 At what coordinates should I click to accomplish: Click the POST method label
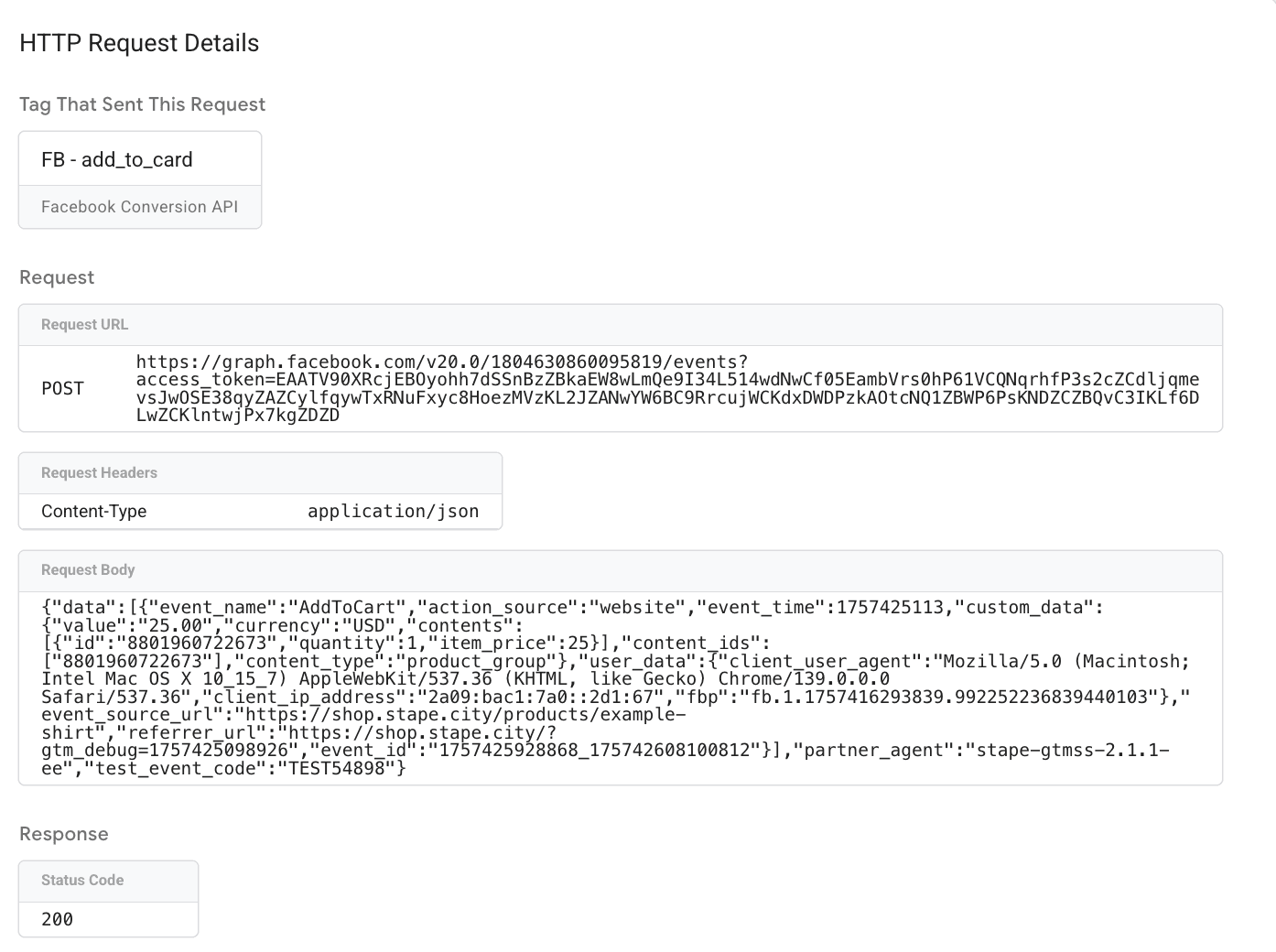point(62,388)
